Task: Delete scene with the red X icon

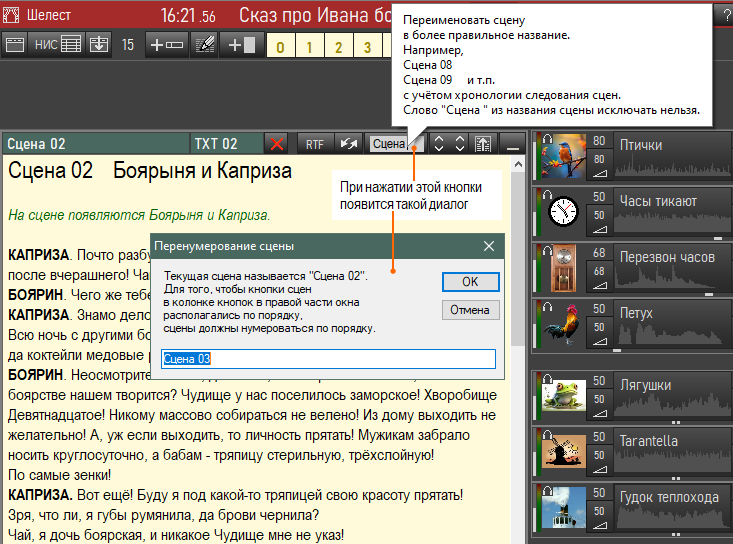Action: click(x=277, y=144)
